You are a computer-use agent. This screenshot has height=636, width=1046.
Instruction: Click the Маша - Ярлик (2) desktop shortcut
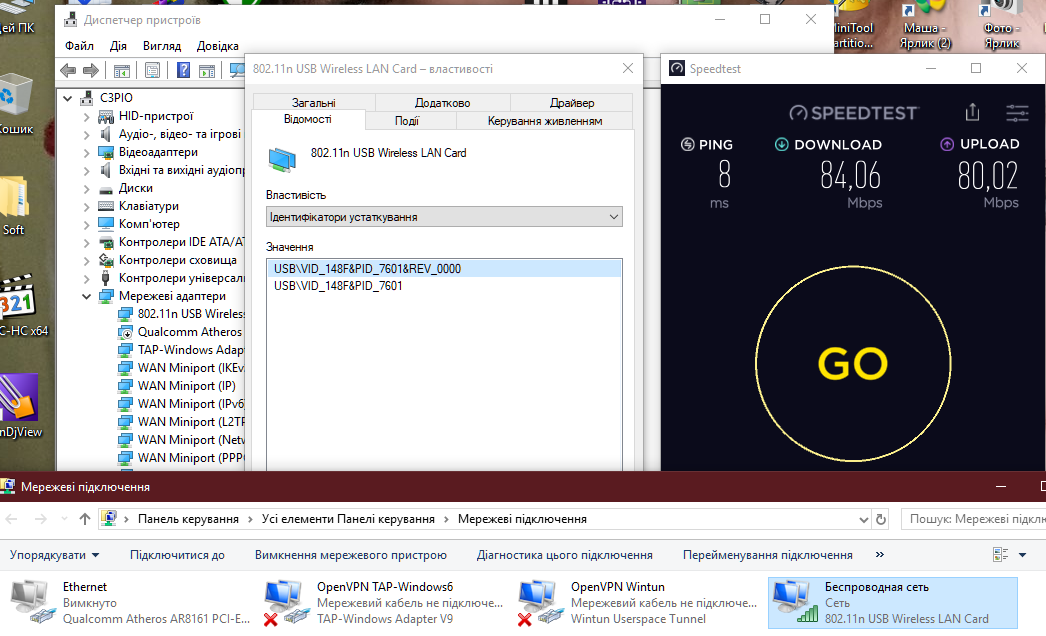tap(925, 27)
